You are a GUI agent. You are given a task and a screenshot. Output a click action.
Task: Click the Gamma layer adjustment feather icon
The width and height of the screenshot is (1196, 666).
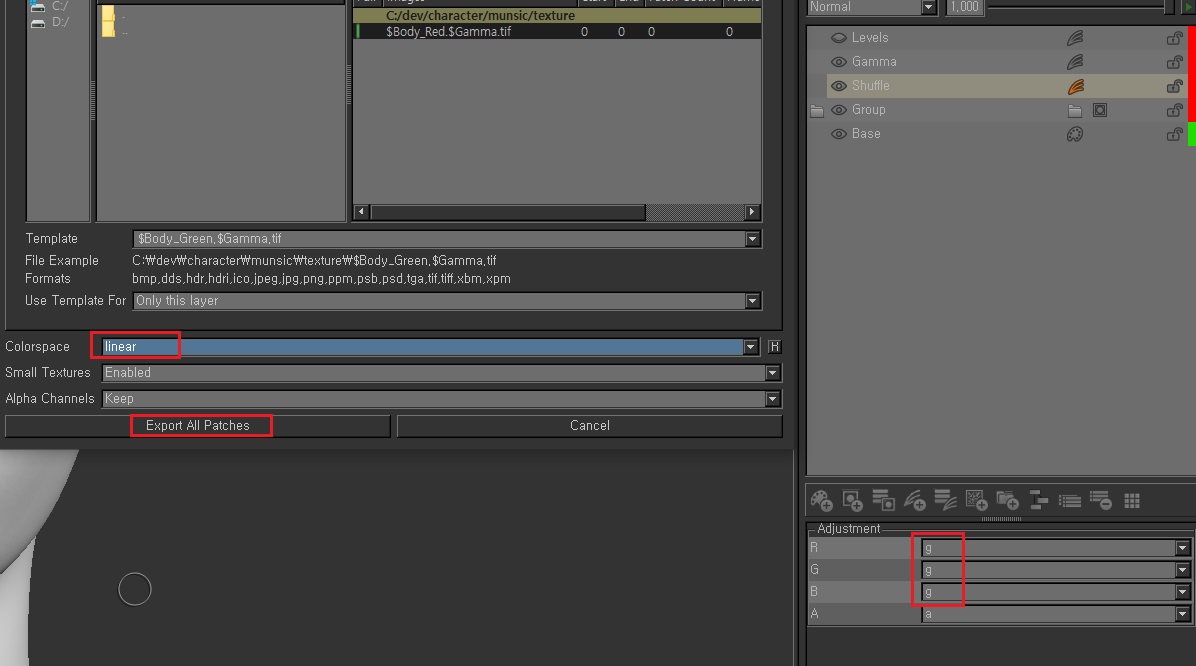tap(1075, 62)
